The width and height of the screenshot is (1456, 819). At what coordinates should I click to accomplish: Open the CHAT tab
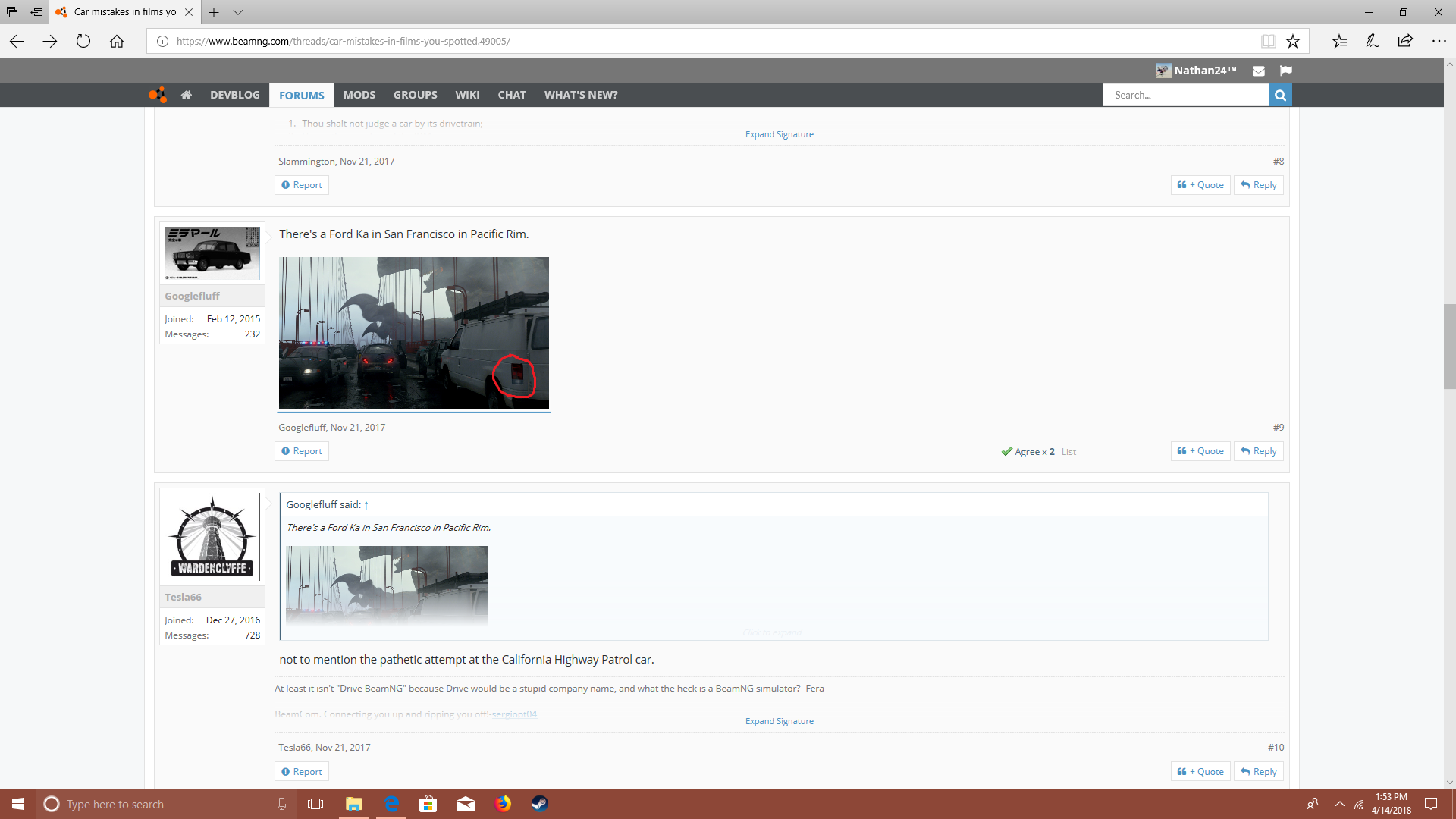pyautogui.click(x=512, y=95)
